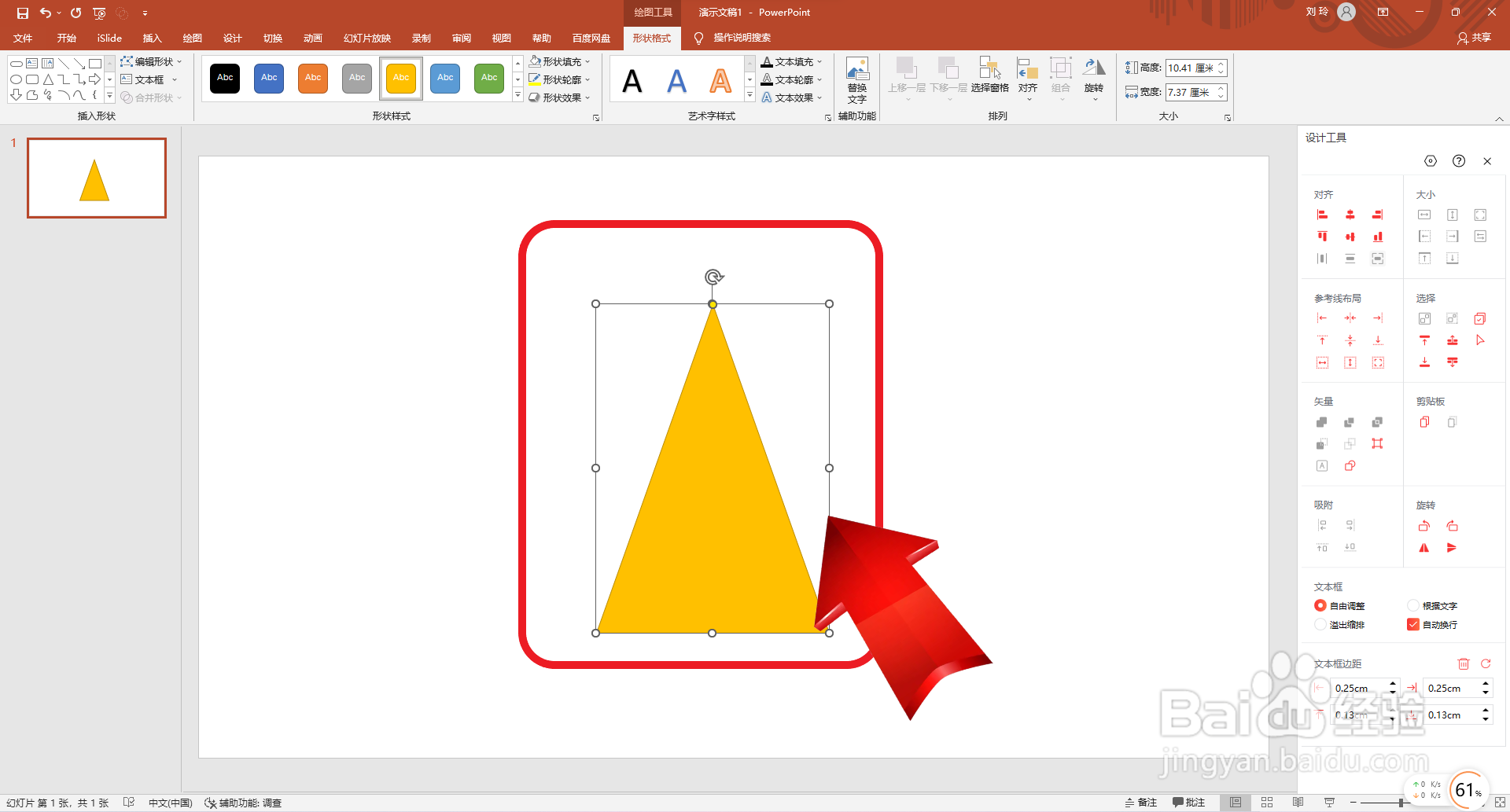
Task: Click 批注 comments button in status bar
Action: (x=1188, y=803)
